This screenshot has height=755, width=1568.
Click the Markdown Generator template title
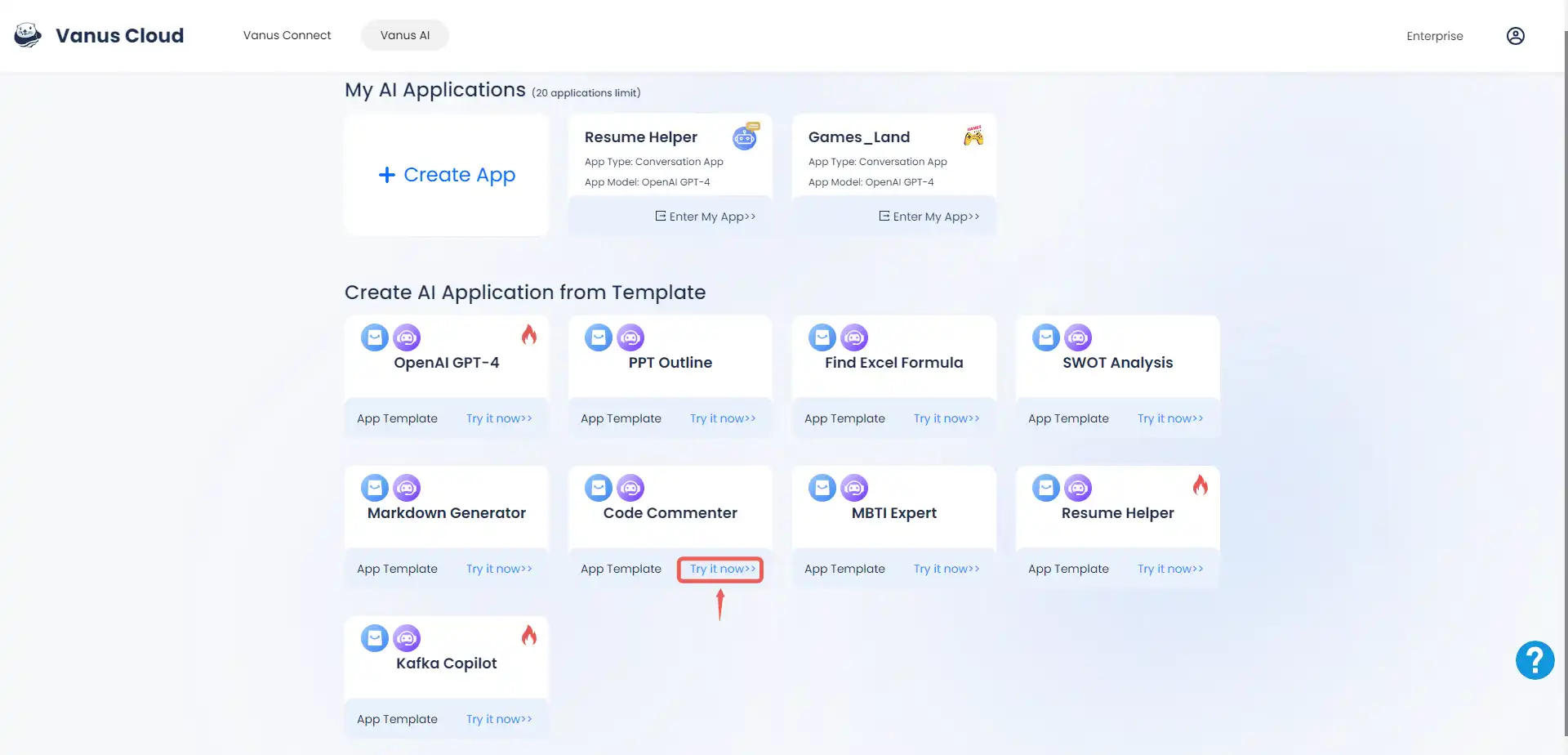coord(447,513)
